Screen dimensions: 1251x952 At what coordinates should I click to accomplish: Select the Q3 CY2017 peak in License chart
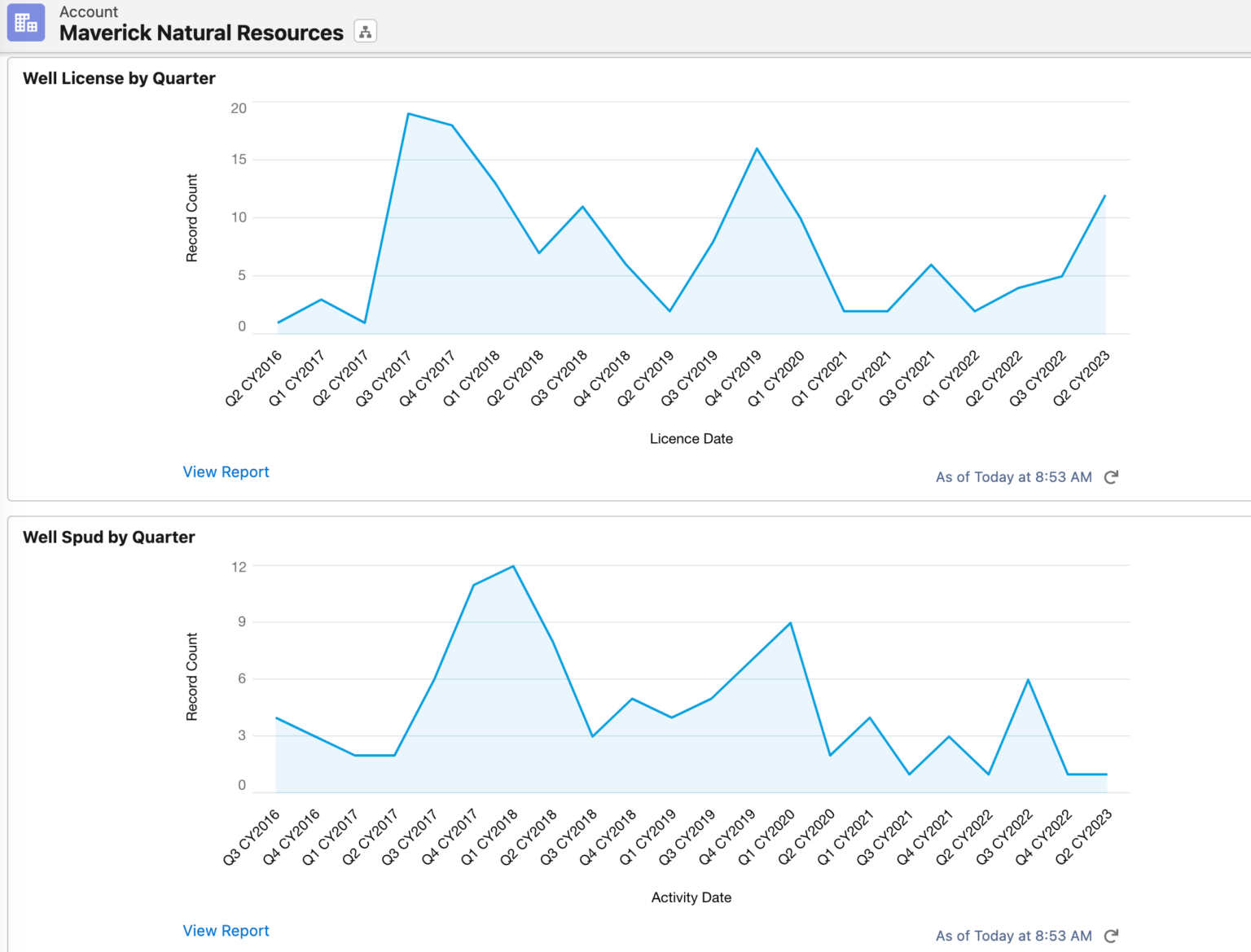click(408, 114)
